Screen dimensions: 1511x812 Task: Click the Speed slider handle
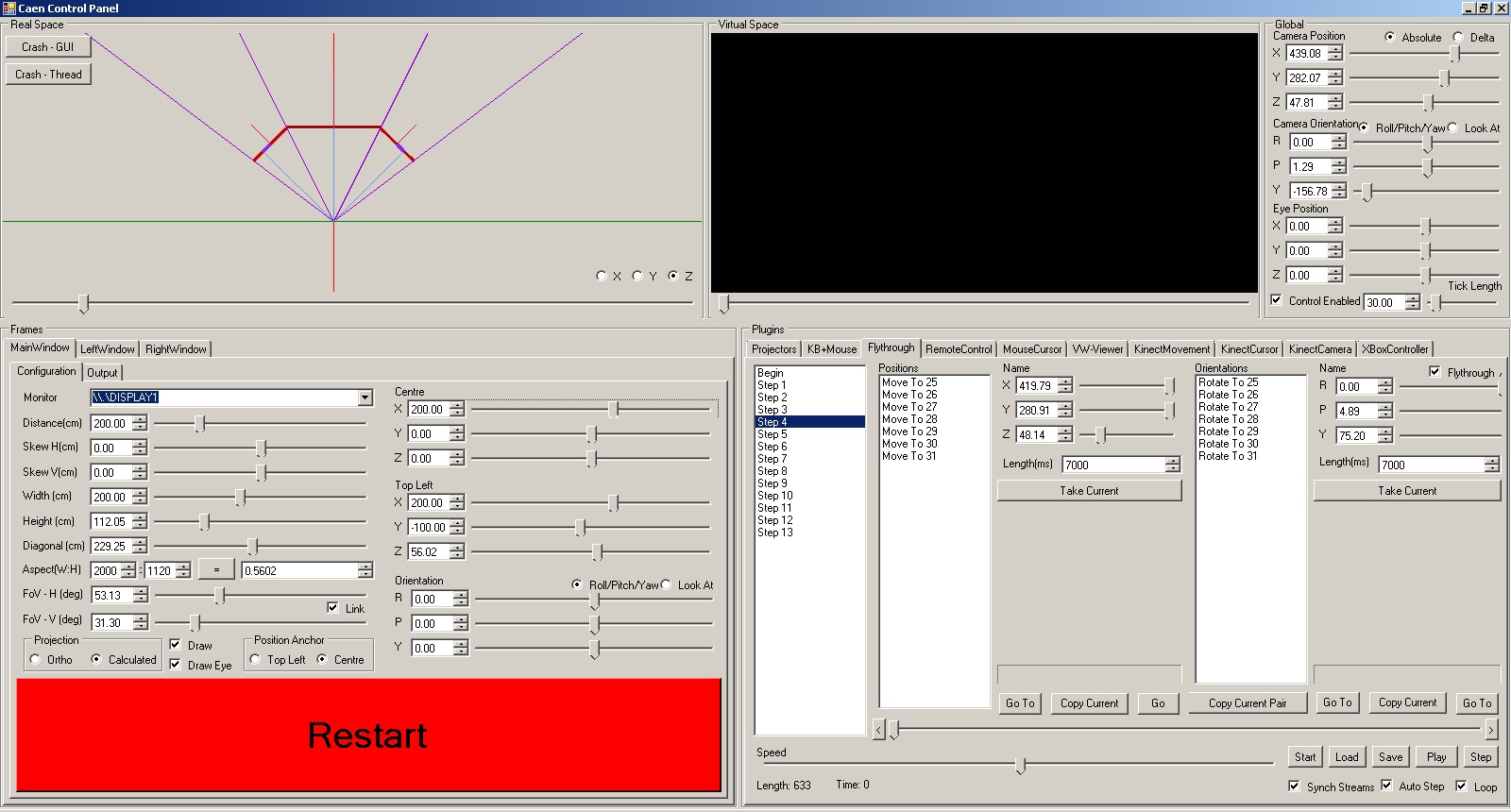1020,765
